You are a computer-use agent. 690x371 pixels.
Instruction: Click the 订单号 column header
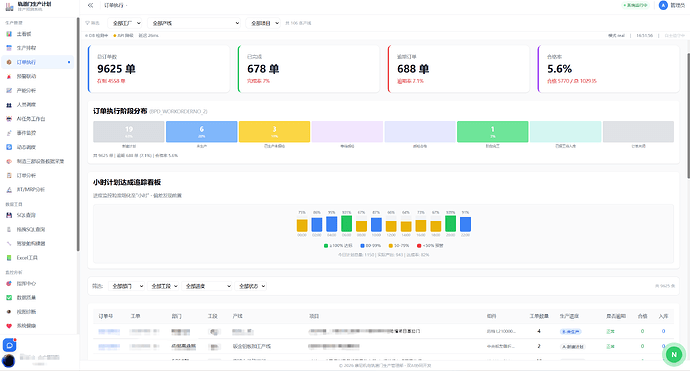pyautogui.click(x=106, y=316)
